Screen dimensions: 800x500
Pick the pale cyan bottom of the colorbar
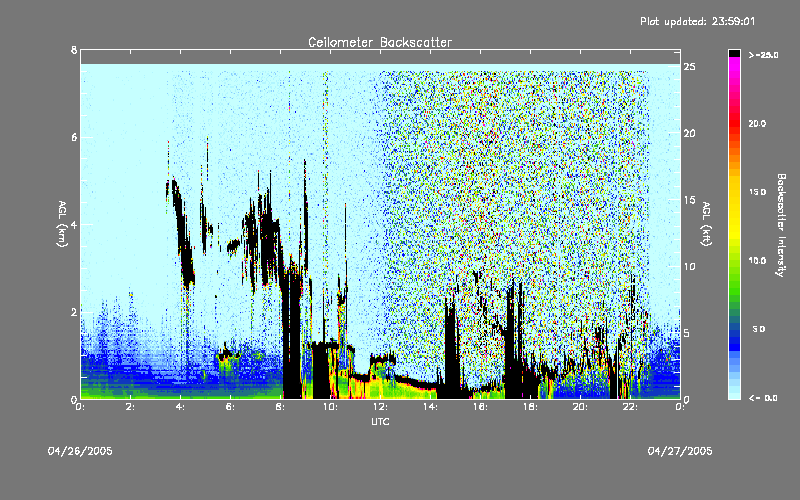734,394
